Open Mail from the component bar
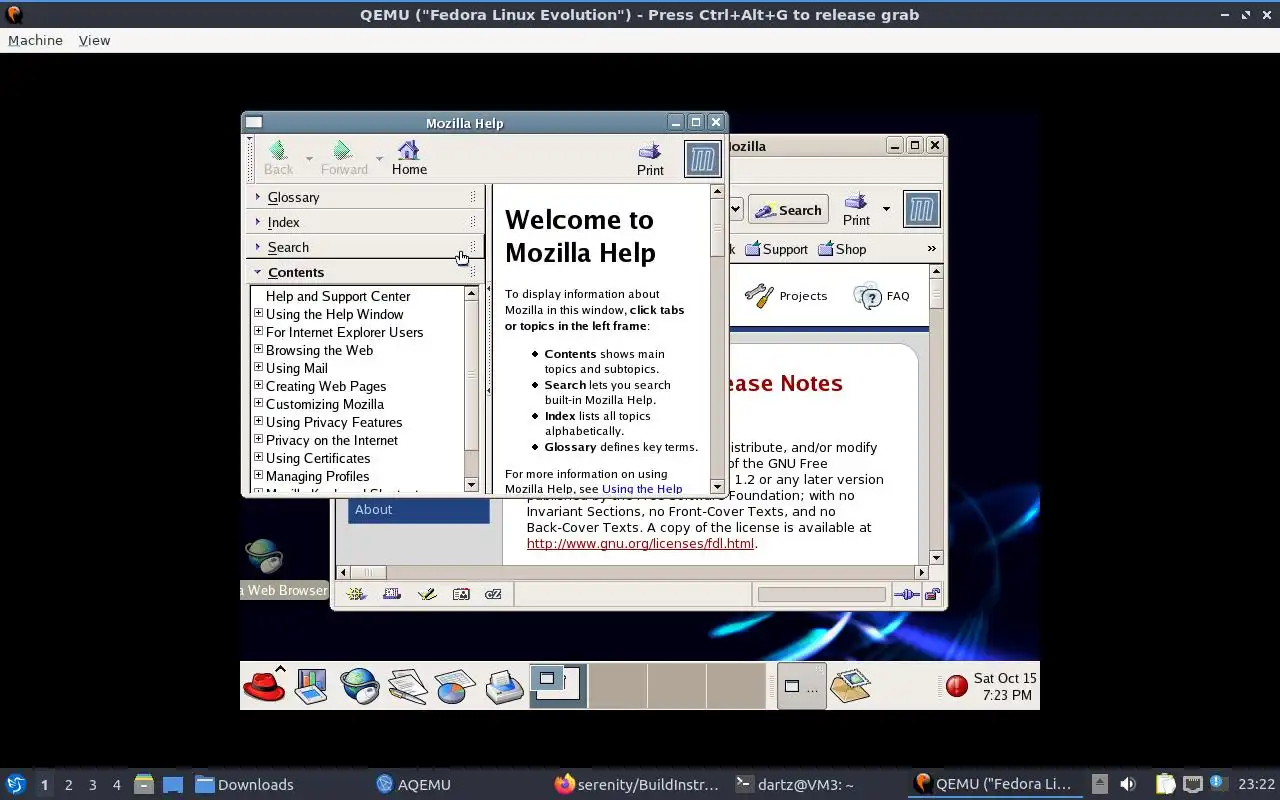The image size is (1280, 800). (392, 594)
